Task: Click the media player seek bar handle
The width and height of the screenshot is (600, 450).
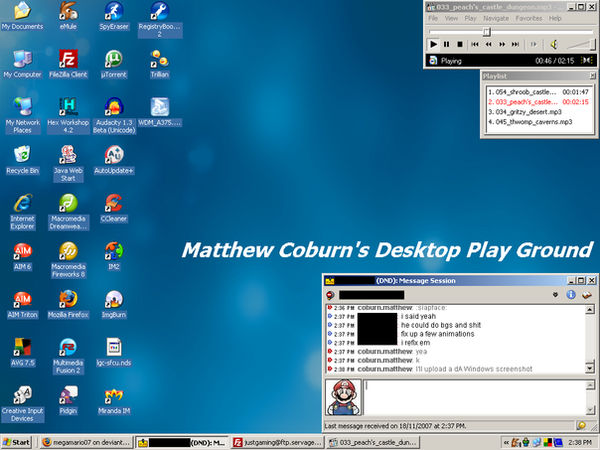Action: [486, 32]
